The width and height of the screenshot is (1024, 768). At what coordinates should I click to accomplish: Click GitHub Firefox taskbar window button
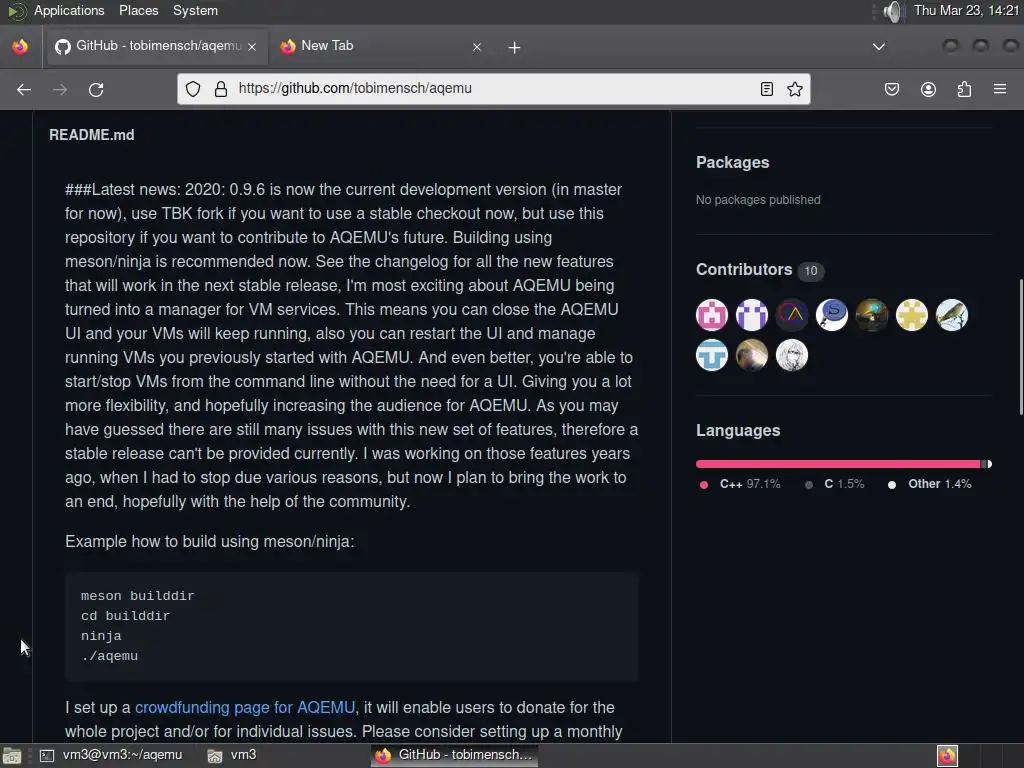click(x=455, y=755)
